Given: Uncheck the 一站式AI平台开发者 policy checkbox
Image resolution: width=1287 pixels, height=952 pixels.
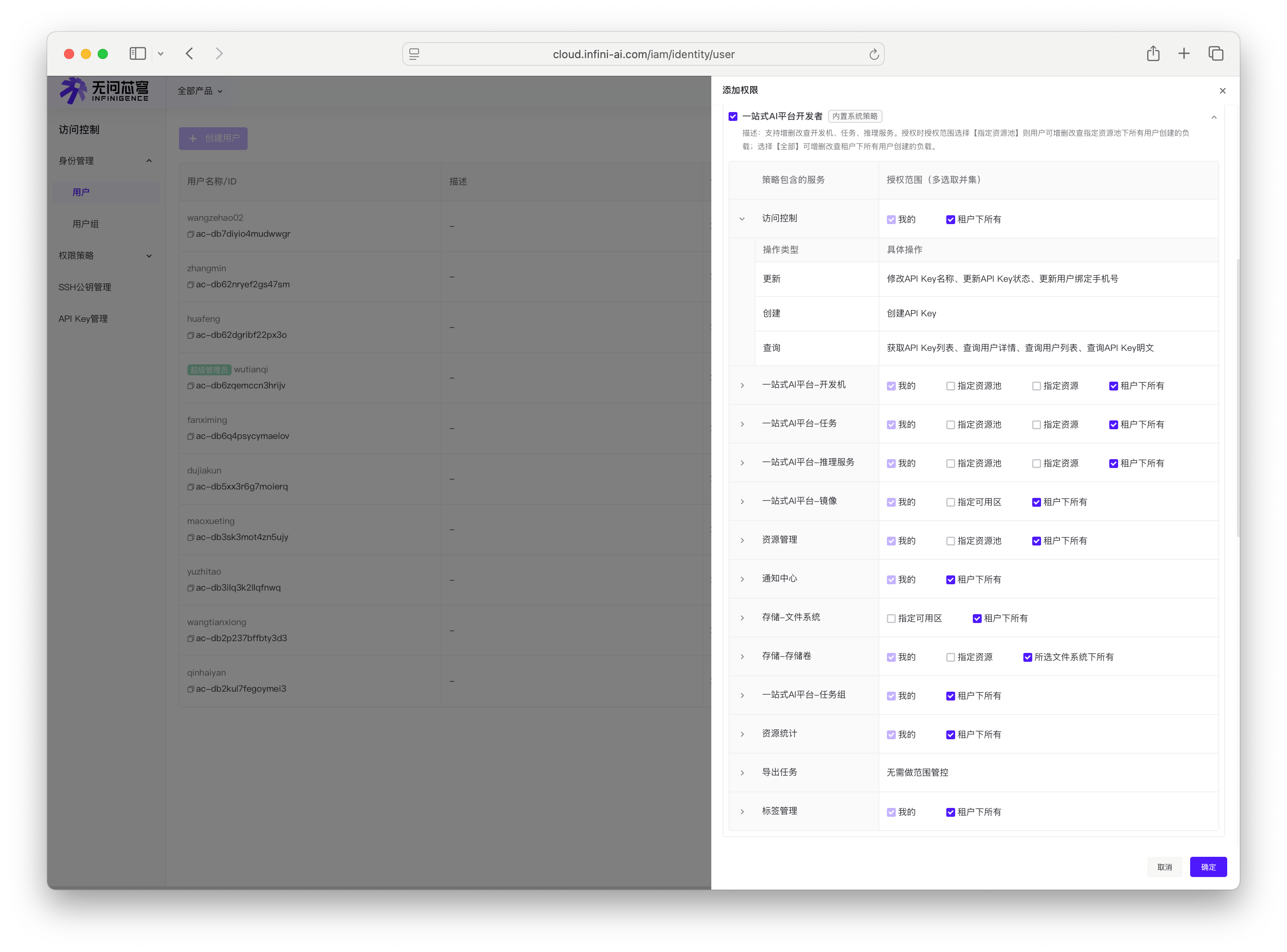Looking at the screenshot, I should 733,116.
